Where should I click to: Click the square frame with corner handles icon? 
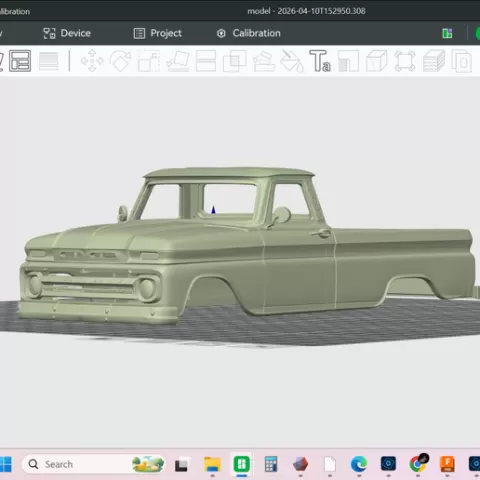point(405,61)
